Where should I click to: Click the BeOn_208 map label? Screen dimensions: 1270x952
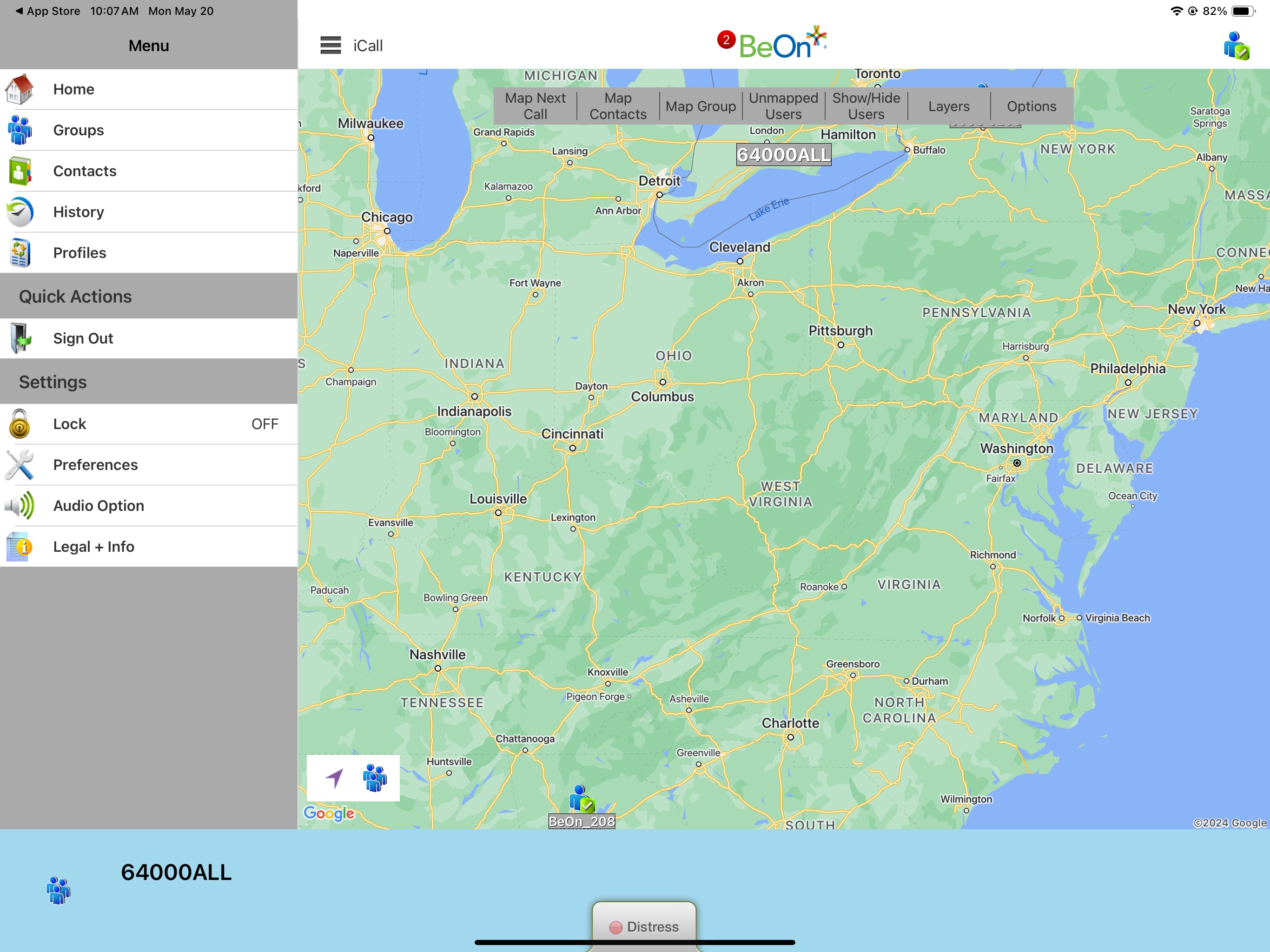(x=582, y=822)
